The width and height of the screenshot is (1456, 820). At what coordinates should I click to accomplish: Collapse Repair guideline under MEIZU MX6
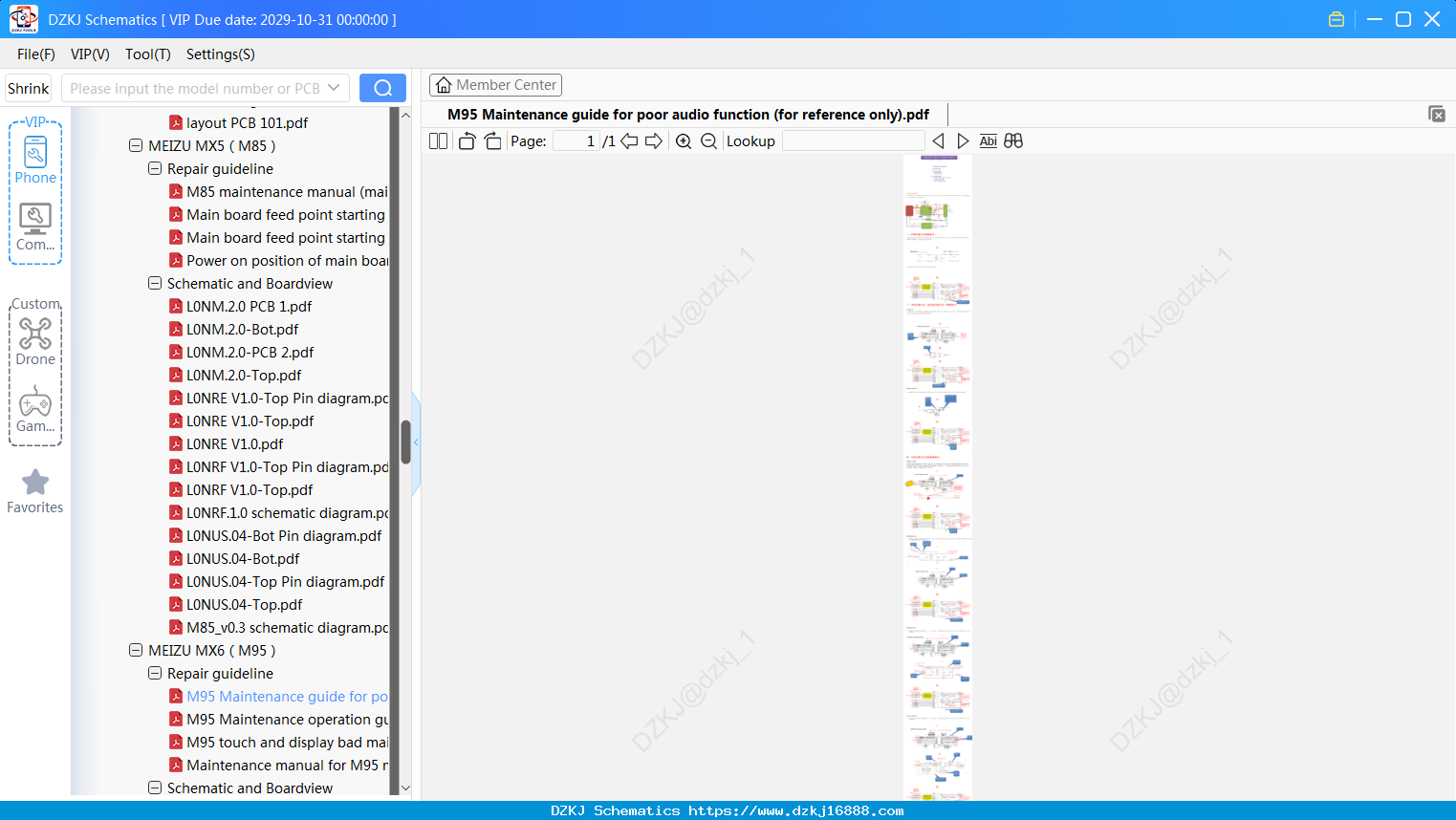pos(155,674)
